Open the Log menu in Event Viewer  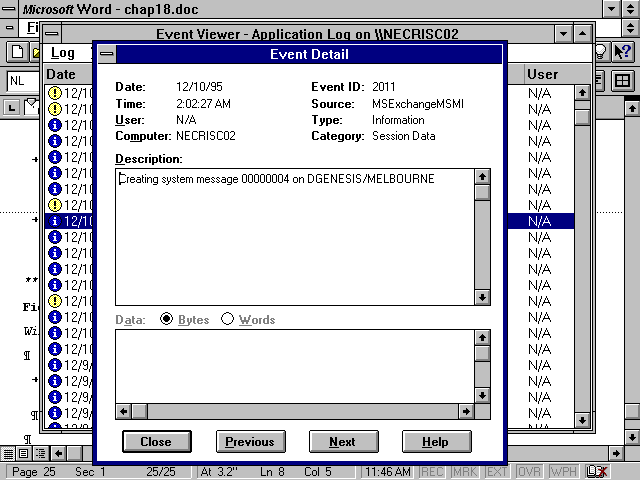63,53
